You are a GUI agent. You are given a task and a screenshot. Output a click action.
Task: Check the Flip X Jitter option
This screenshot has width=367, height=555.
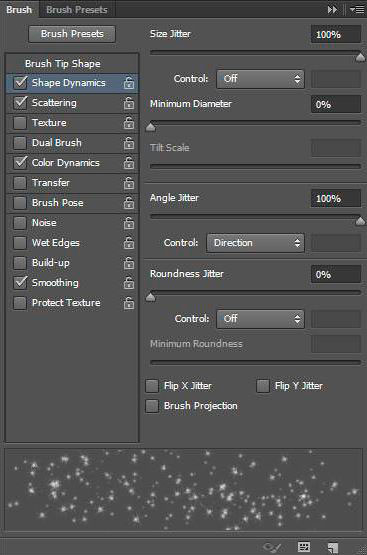(x=152, y=386)
